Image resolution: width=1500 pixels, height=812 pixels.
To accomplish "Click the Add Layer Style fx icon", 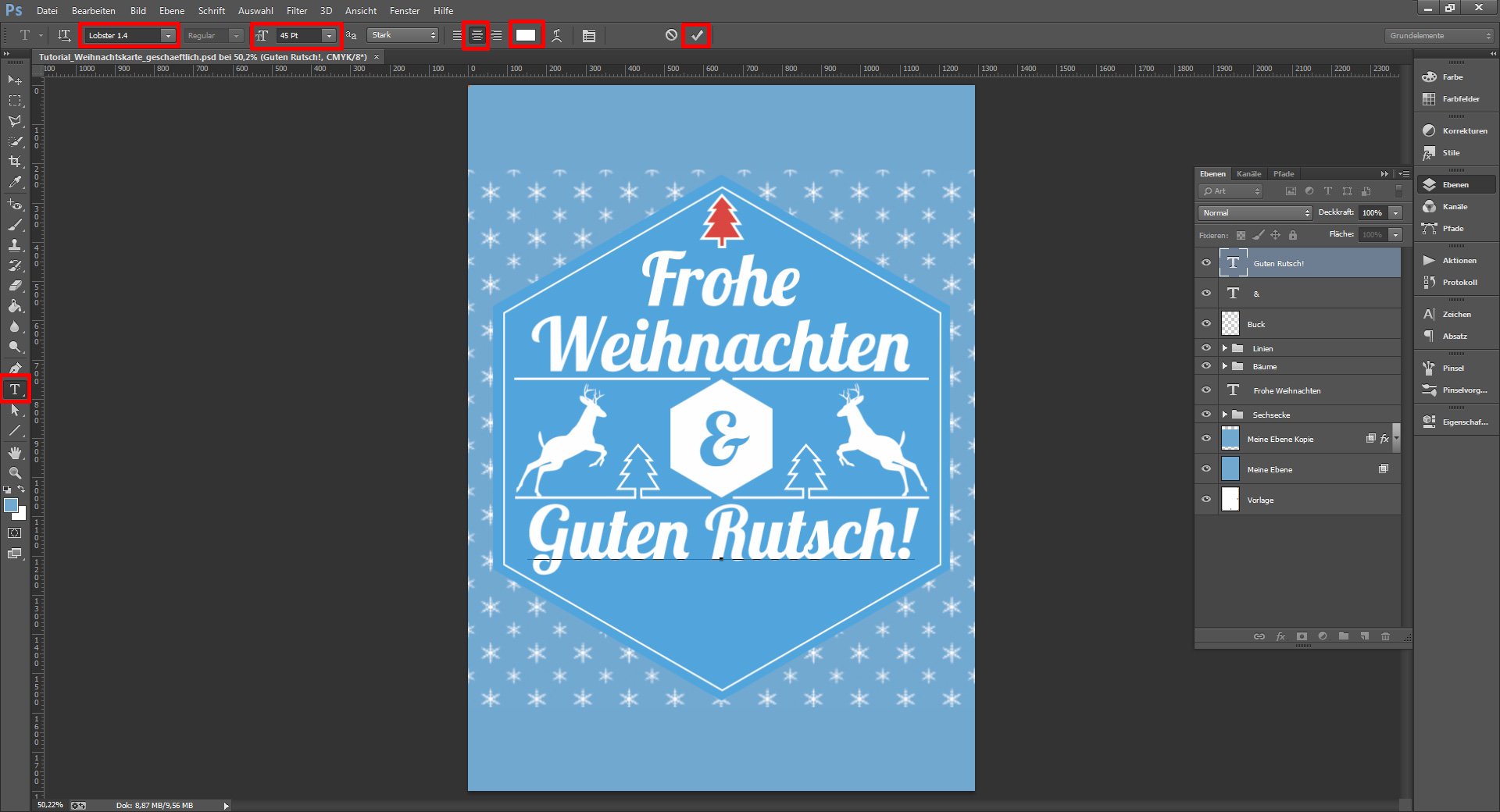I will (1280, 636).
